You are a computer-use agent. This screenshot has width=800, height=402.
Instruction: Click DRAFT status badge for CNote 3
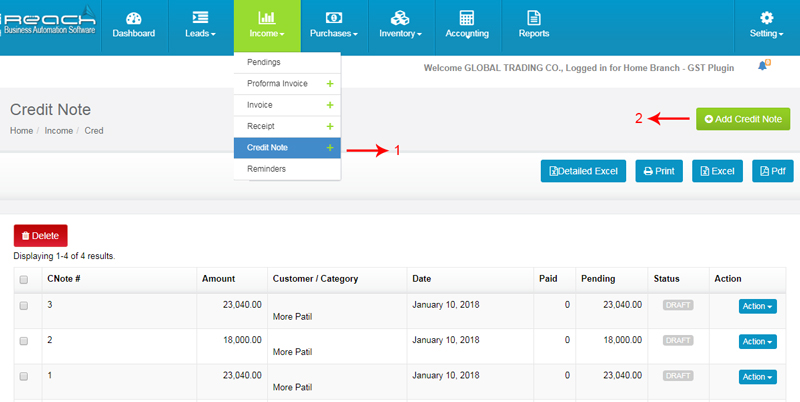click(x=678, y=305)
